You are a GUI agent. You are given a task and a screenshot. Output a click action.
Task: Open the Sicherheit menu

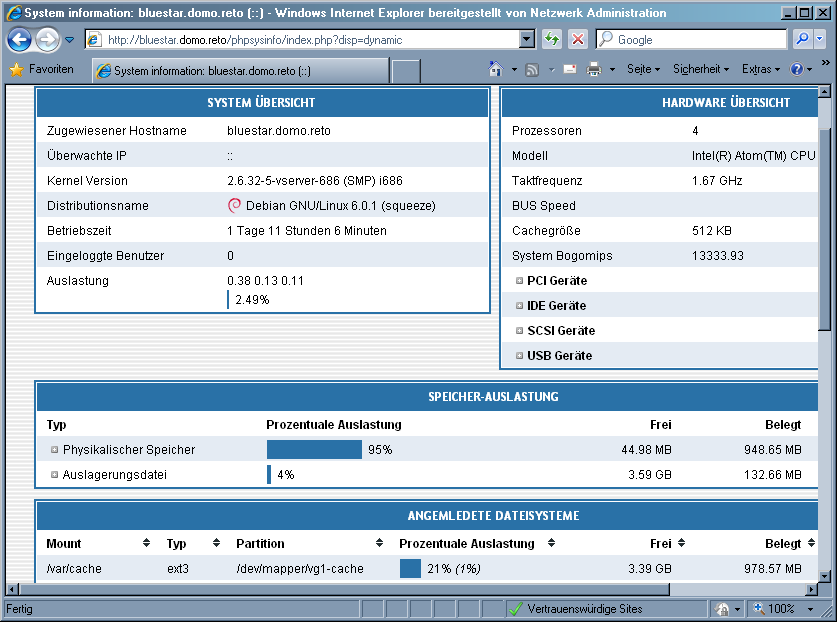pyautogui.click(x=701, y=70)
